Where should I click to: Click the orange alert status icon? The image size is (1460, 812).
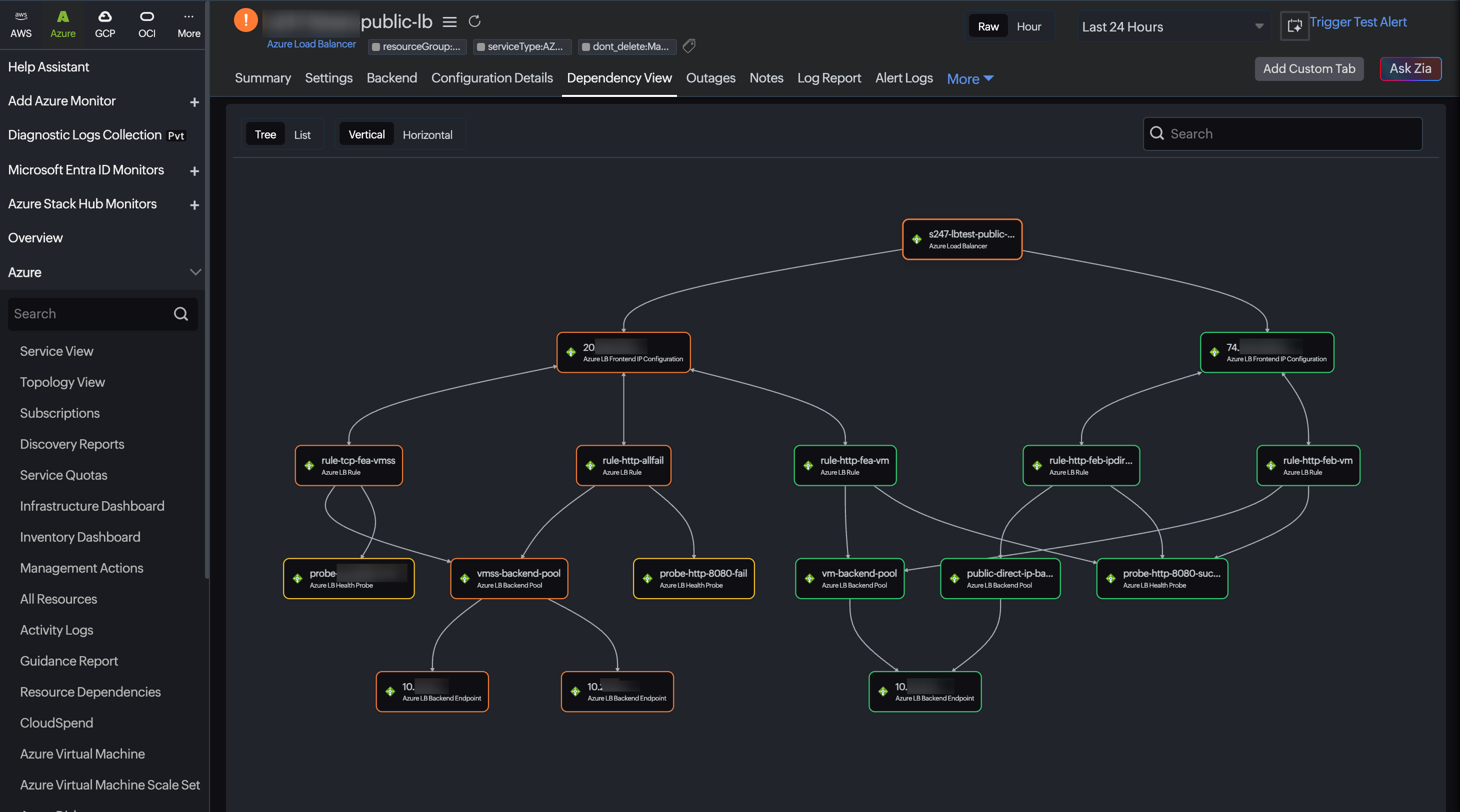(245, 20)
